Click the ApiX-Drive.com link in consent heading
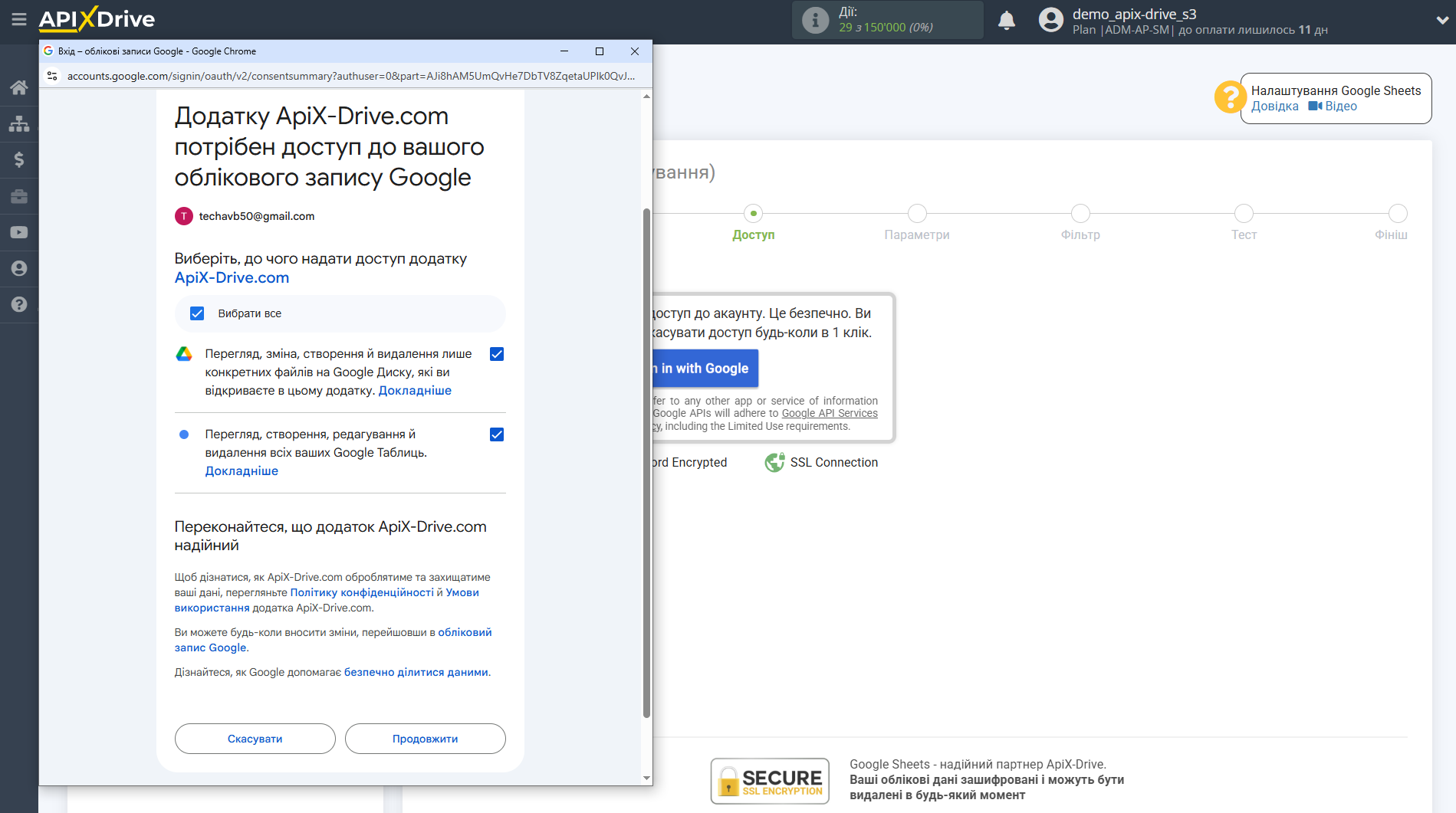 click(232, 277)
